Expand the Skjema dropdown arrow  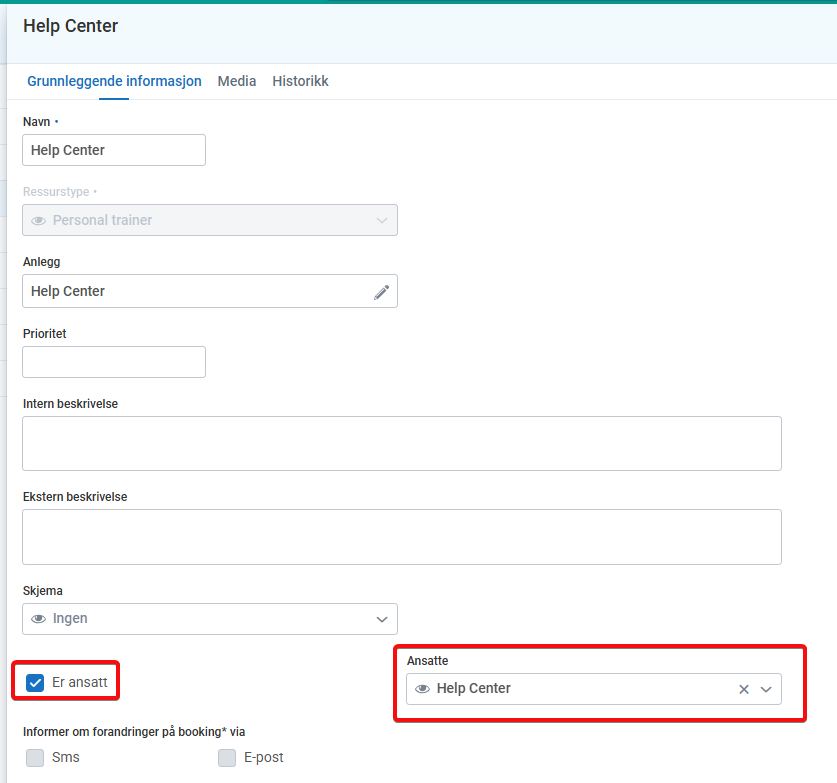coord(381,619)
